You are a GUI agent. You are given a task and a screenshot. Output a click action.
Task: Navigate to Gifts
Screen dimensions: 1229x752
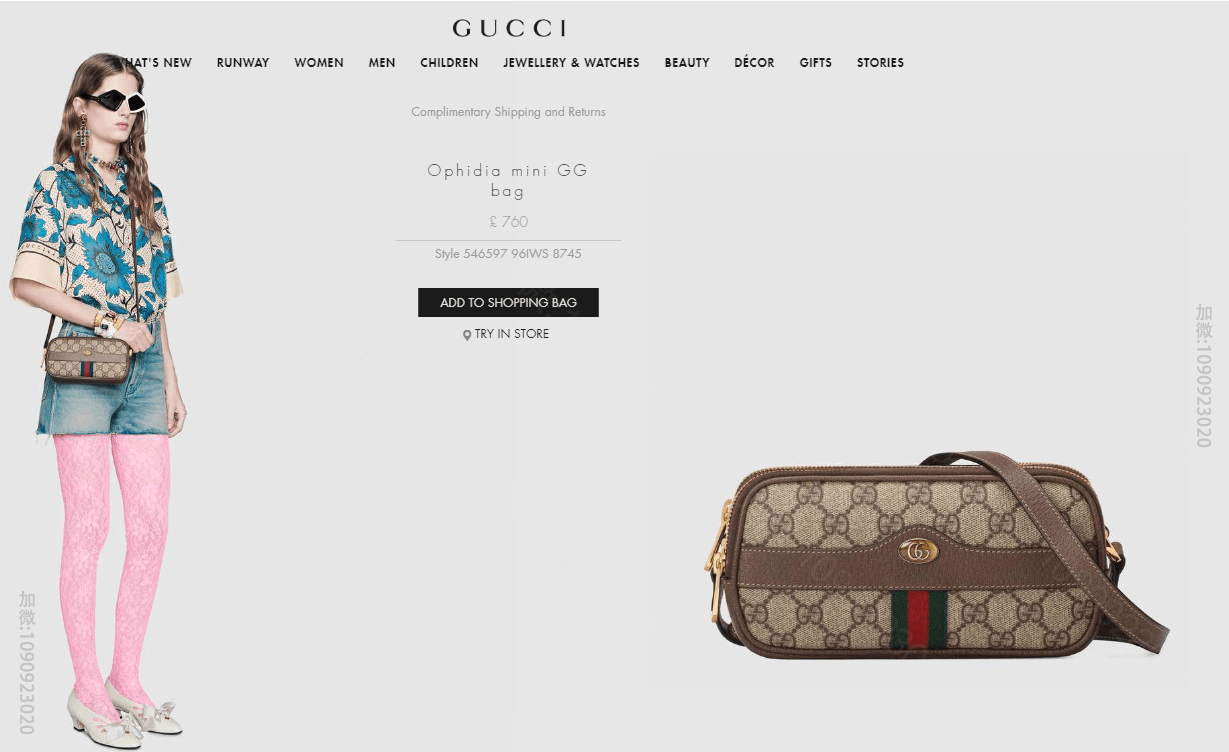[815, 62]
